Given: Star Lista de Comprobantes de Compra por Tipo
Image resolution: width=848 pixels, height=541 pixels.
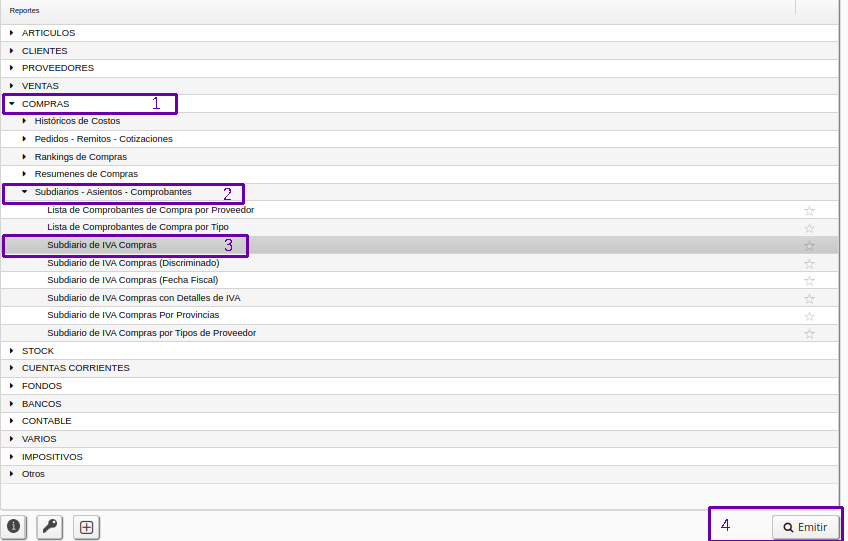Looking at the screenshot, I should point(809,228).
